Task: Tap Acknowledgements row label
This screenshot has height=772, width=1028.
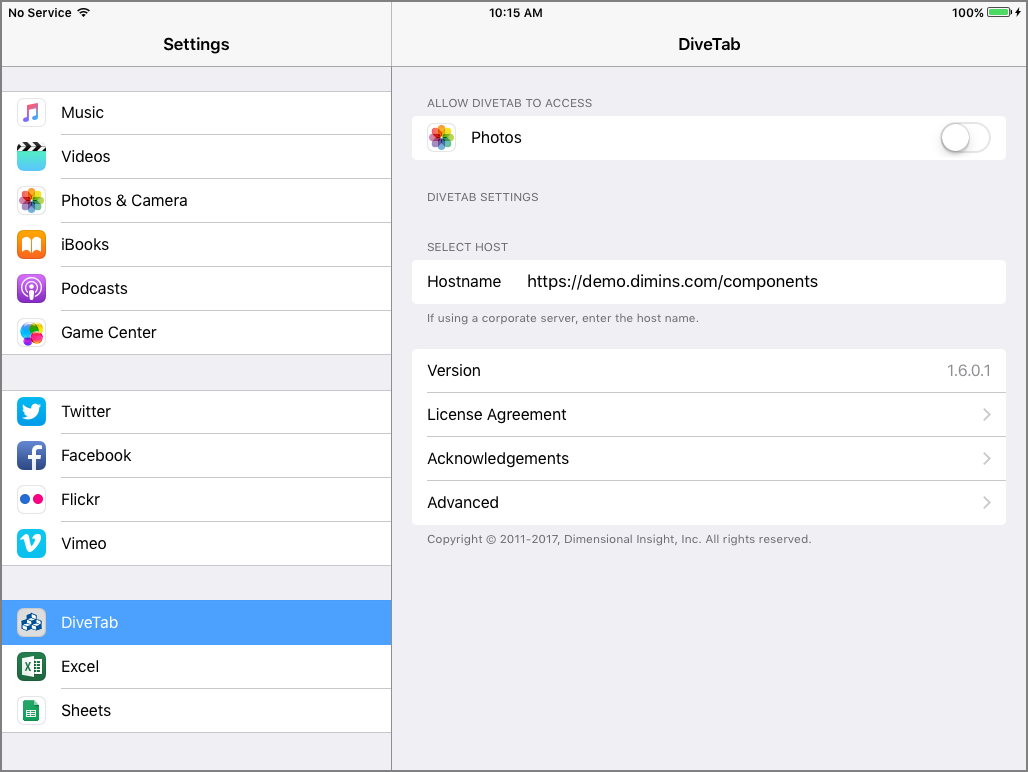Action: (x=498, y=458)
